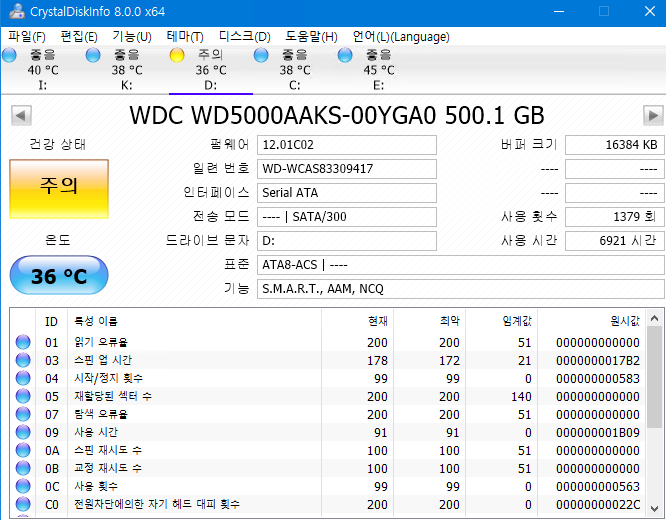Viewport: 666px width, 520px height.
Task: Click status icon for attribute 0A 스핀 재시도 수
Action: click(23, 450)
